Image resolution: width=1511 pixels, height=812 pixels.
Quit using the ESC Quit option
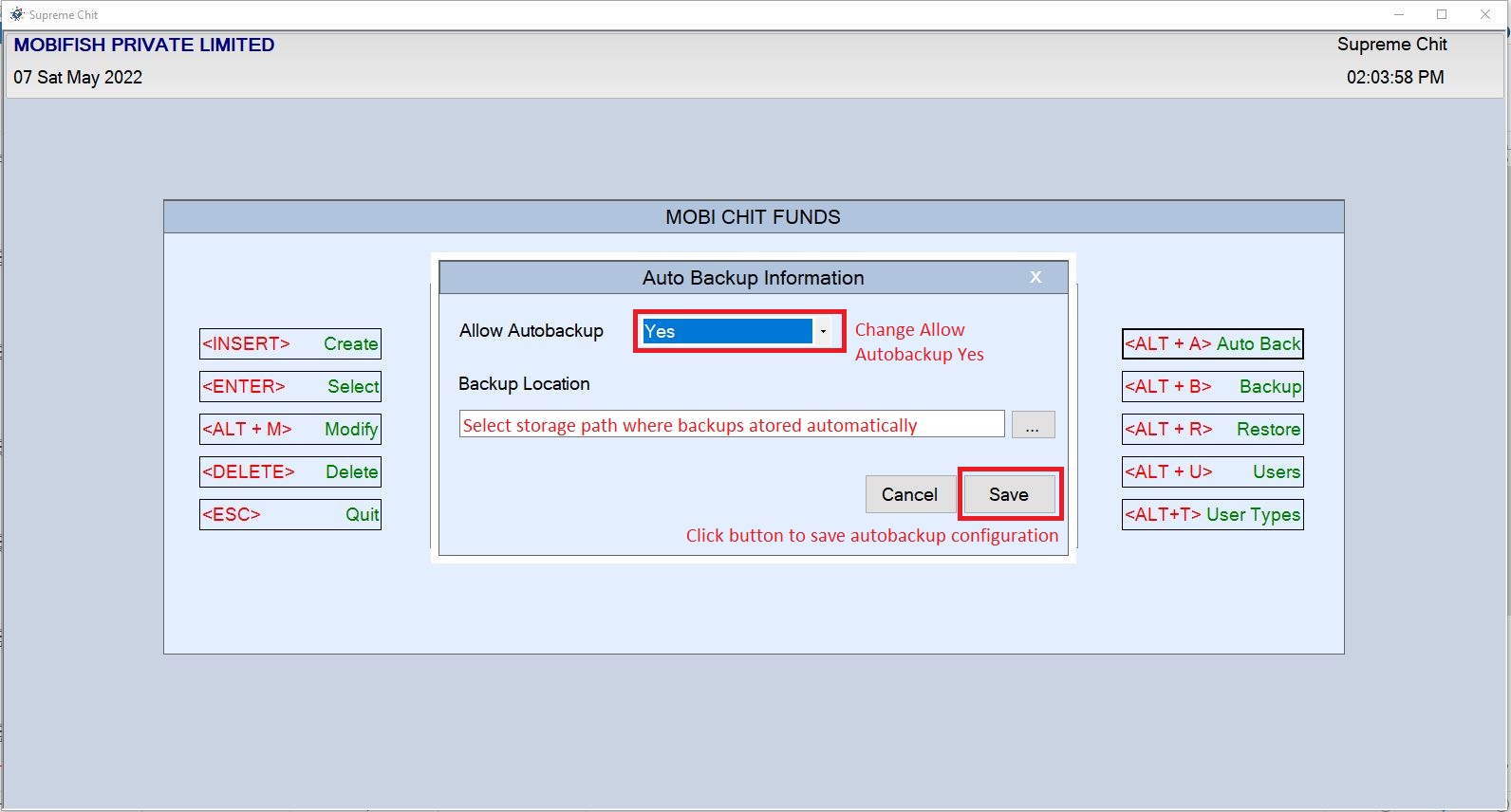(290, 514)
